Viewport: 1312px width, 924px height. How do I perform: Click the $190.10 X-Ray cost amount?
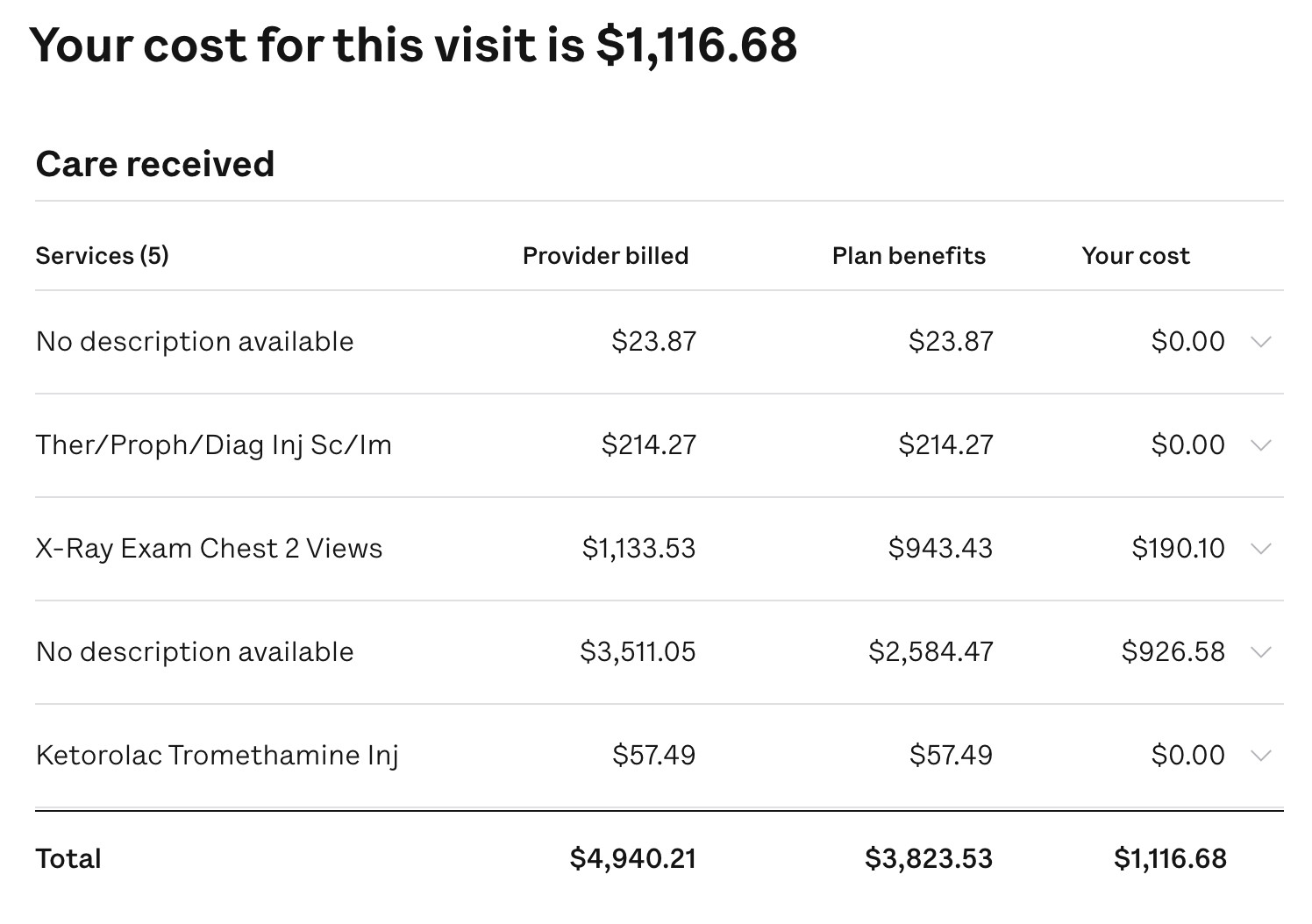pos(1178,549)
